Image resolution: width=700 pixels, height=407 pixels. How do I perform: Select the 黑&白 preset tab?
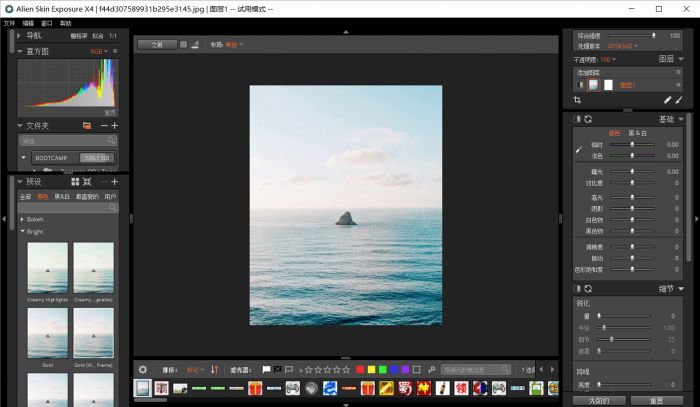(x=62, y=197)
